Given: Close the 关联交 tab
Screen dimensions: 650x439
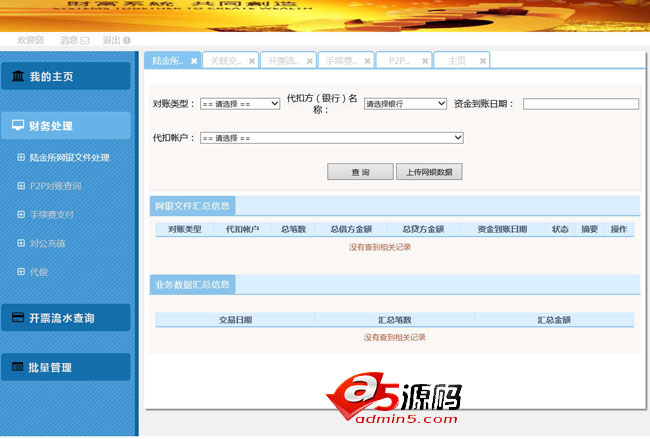Looking at the screenshot, I should coord(252,61).
